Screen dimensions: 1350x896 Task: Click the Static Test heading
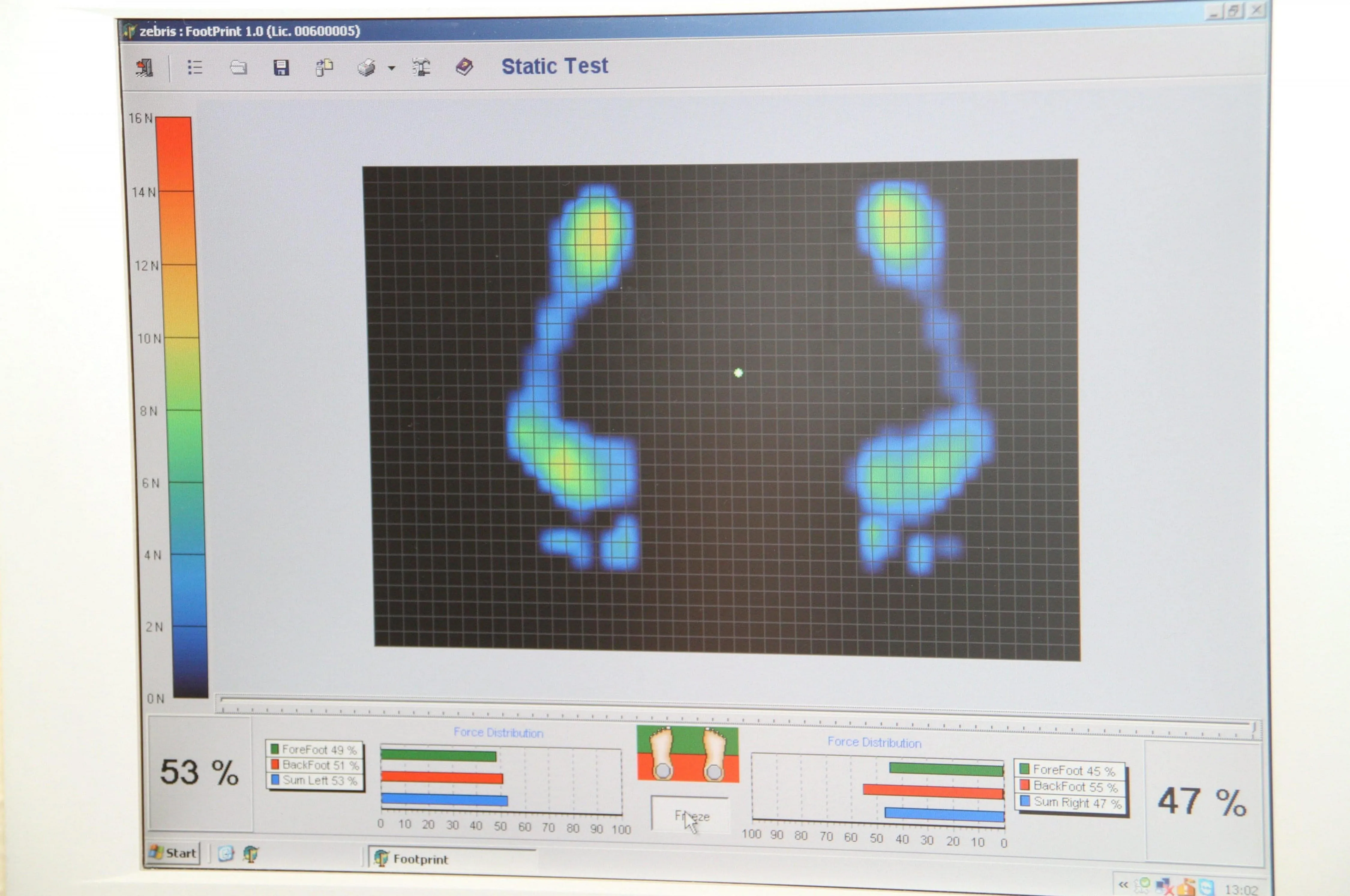point(554,66)
